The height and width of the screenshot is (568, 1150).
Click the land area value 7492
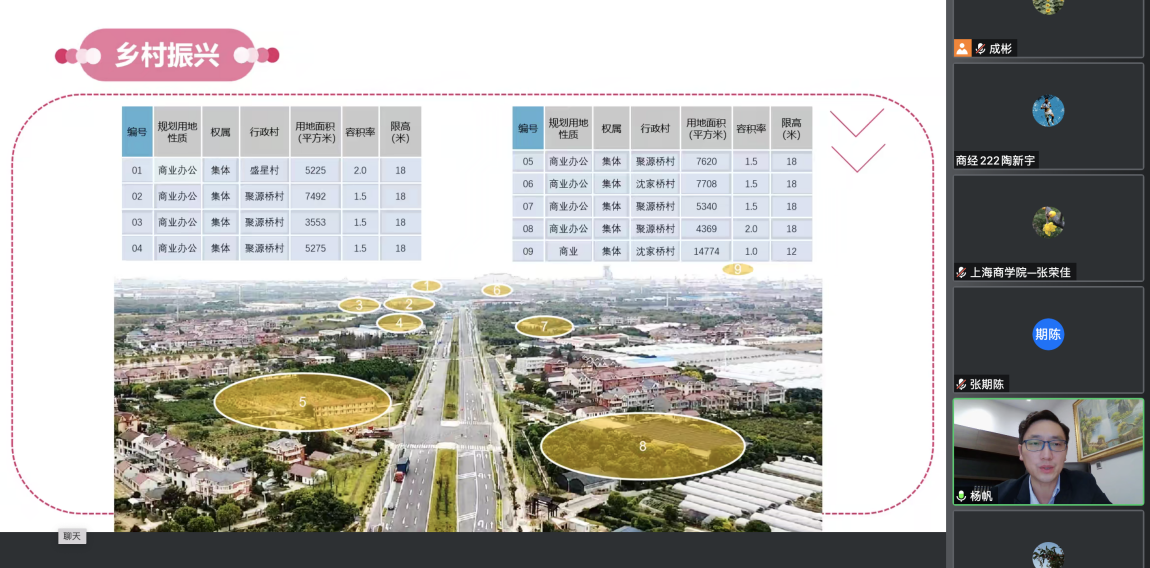coord(315,197)
